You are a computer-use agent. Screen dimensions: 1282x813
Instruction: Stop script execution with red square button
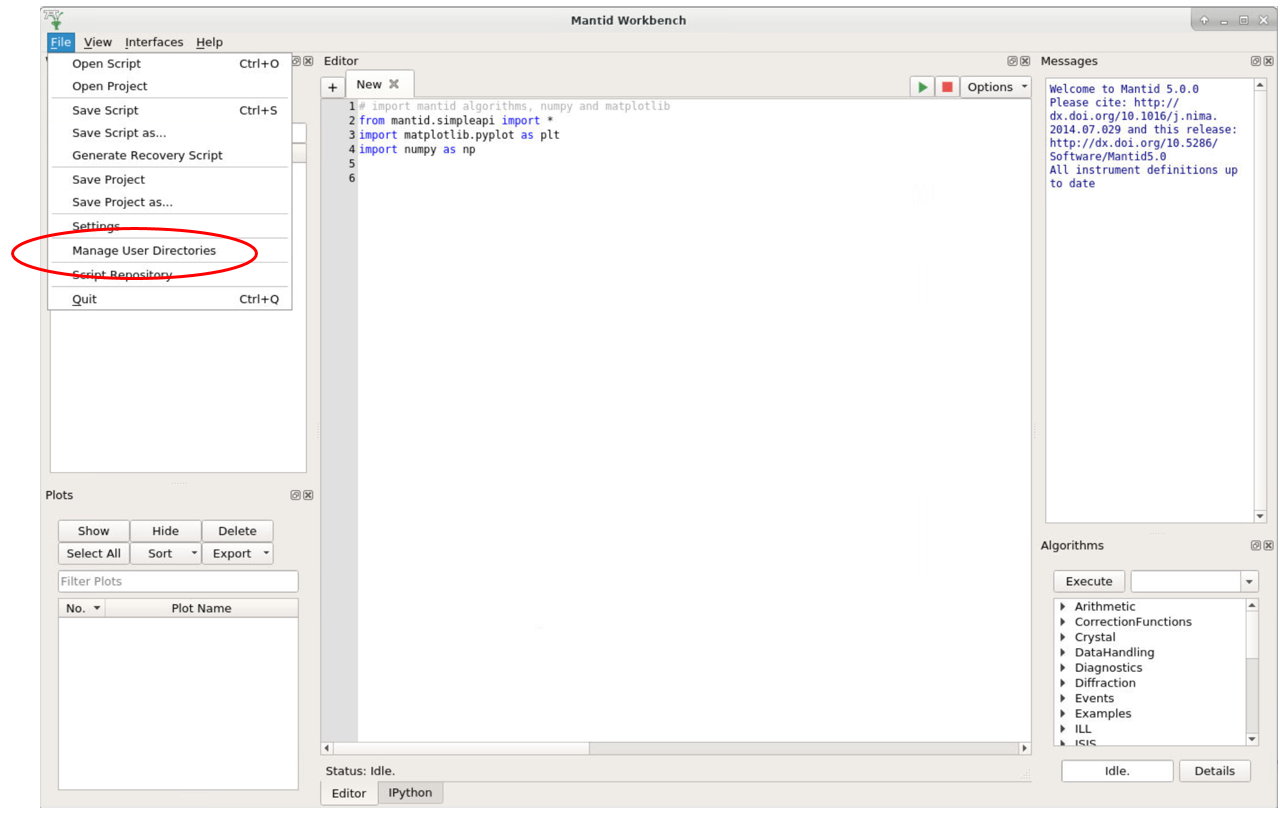pos(947,87)
